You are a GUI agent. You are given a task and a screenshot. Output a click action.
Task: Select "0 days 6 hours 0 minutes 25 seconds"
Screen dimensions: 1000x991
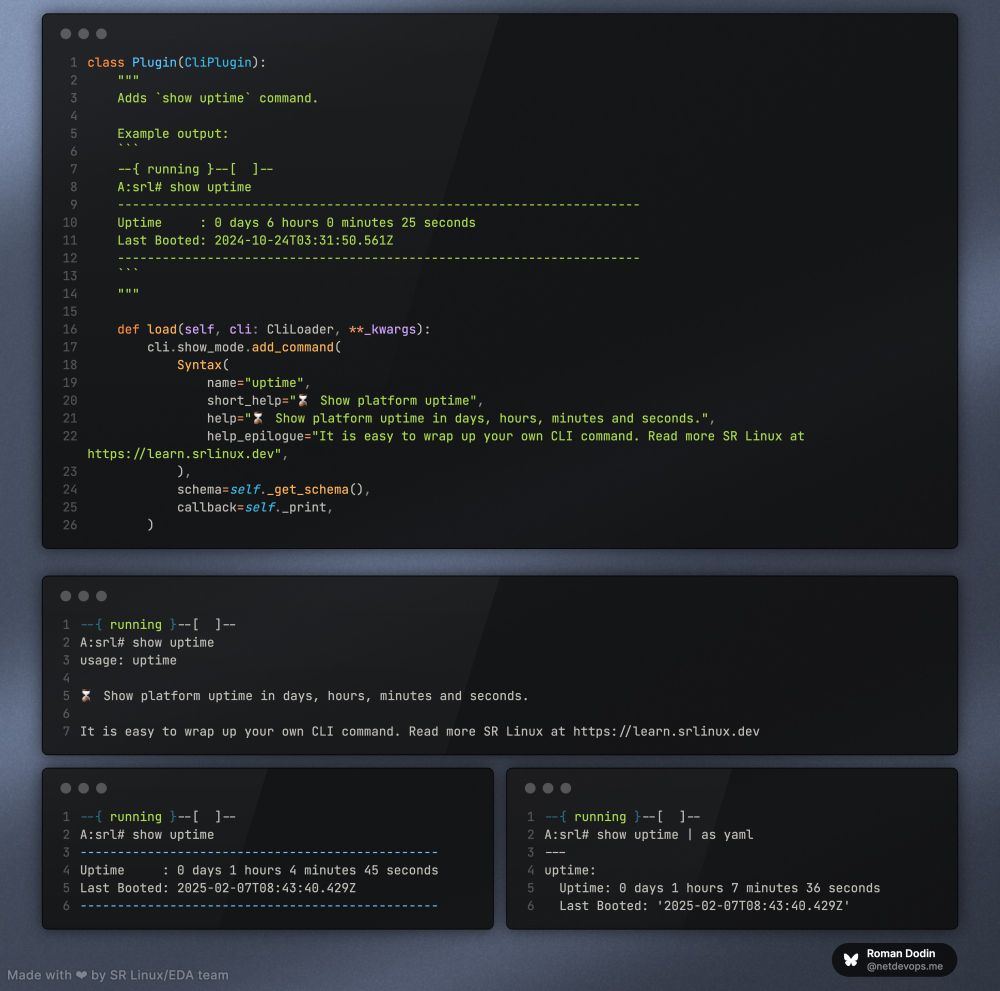point(344,223)
